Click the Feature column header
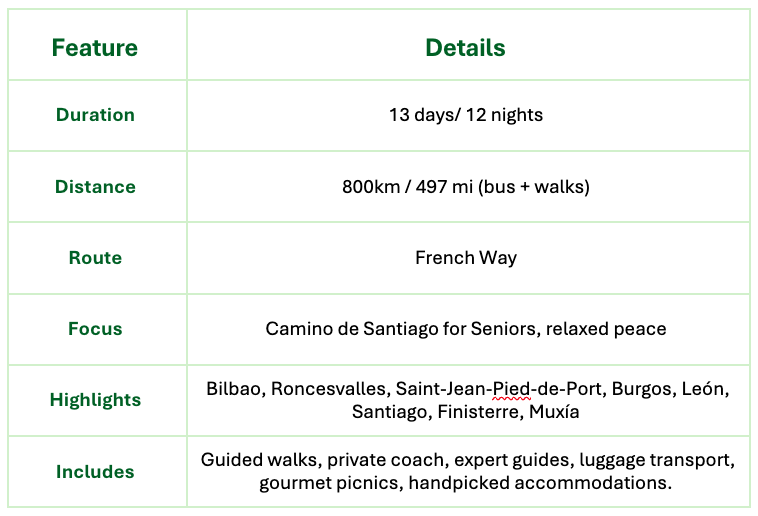The image size is (758, 516). pos(95,48)
